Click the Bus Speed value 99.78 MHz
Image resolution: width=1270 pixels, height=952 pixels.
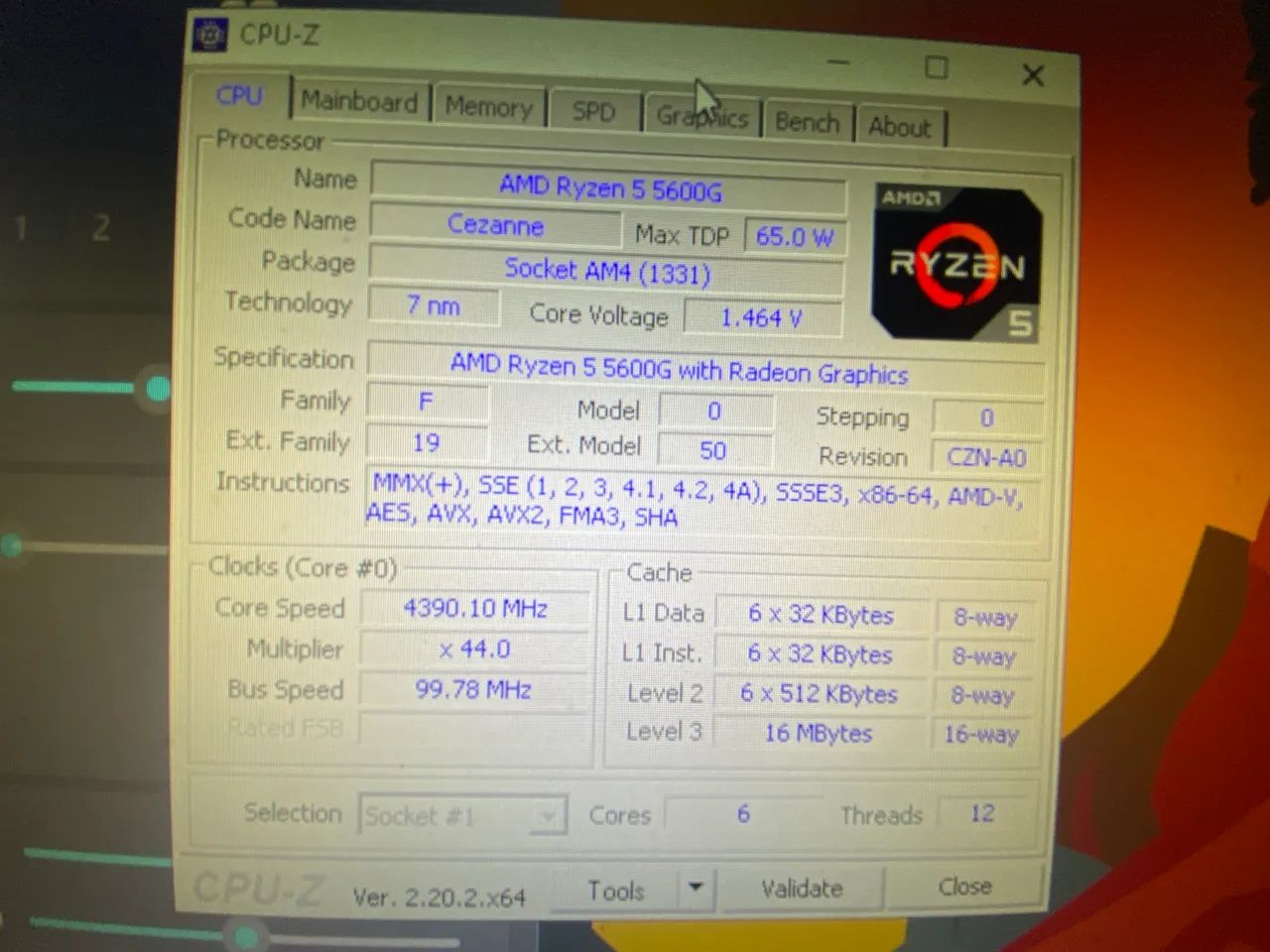pos(475,689)
